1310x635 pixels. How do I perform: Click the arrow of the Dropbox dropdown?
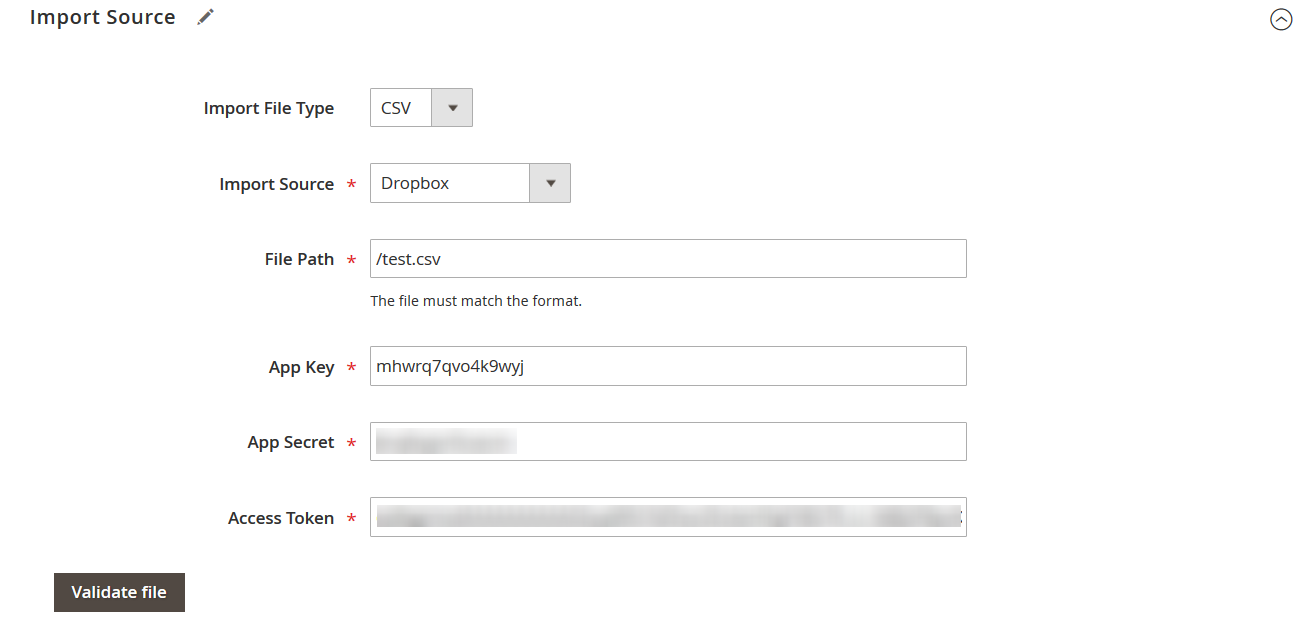(550, 184)
